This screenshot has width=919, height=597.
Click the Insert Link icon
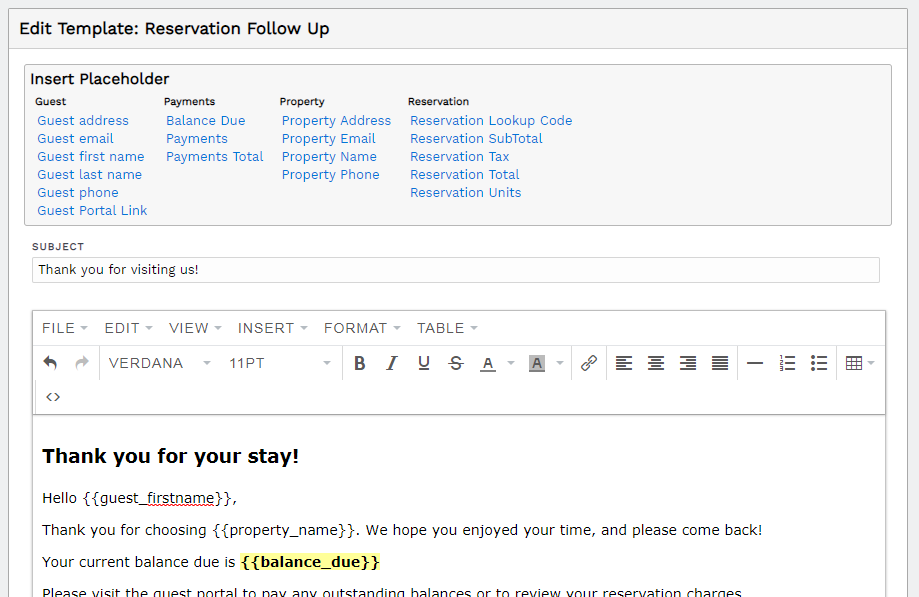[588, 363]
